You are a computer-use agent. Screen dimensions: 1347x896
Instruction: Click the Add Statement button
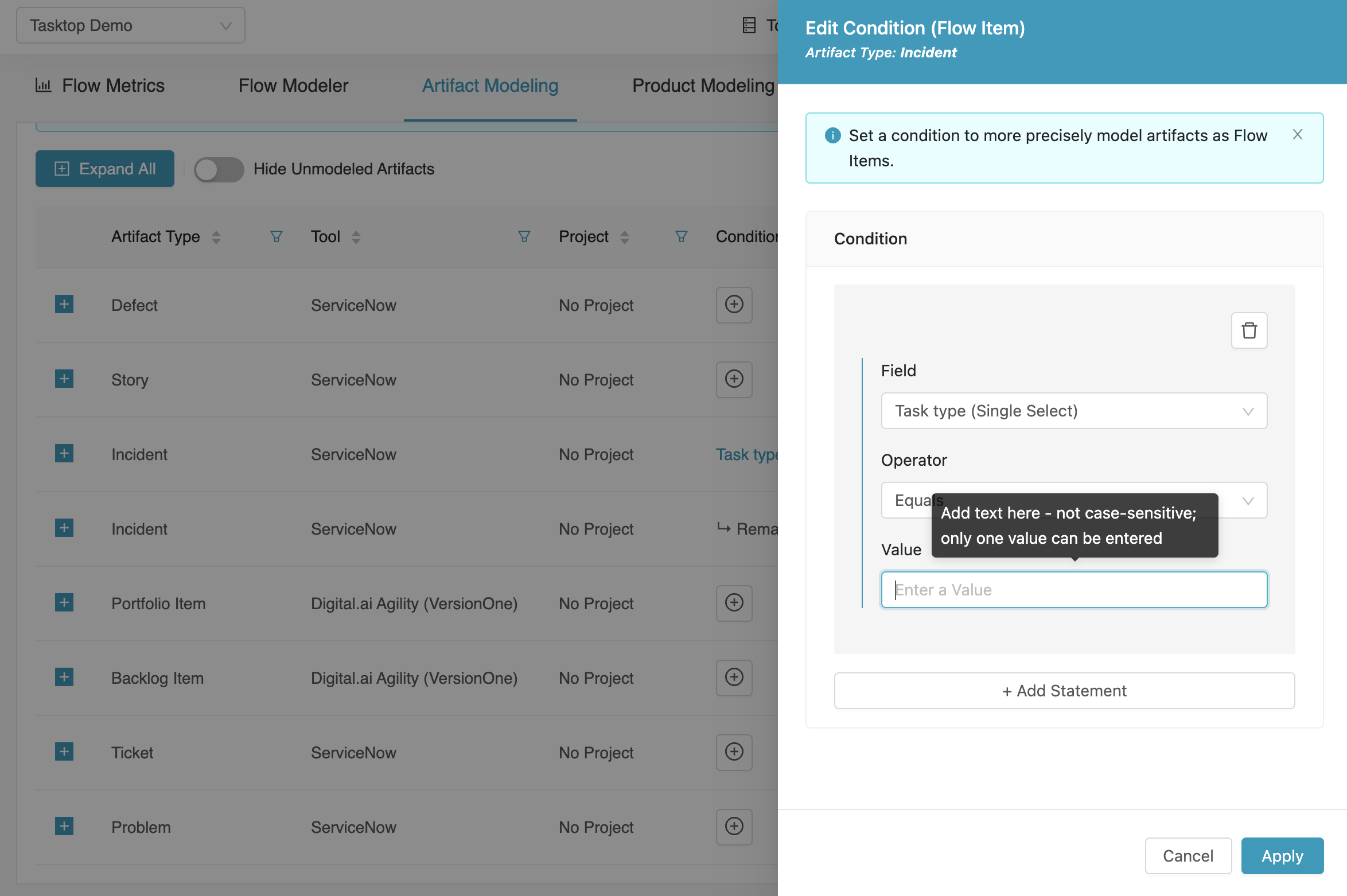(1064, 691)
